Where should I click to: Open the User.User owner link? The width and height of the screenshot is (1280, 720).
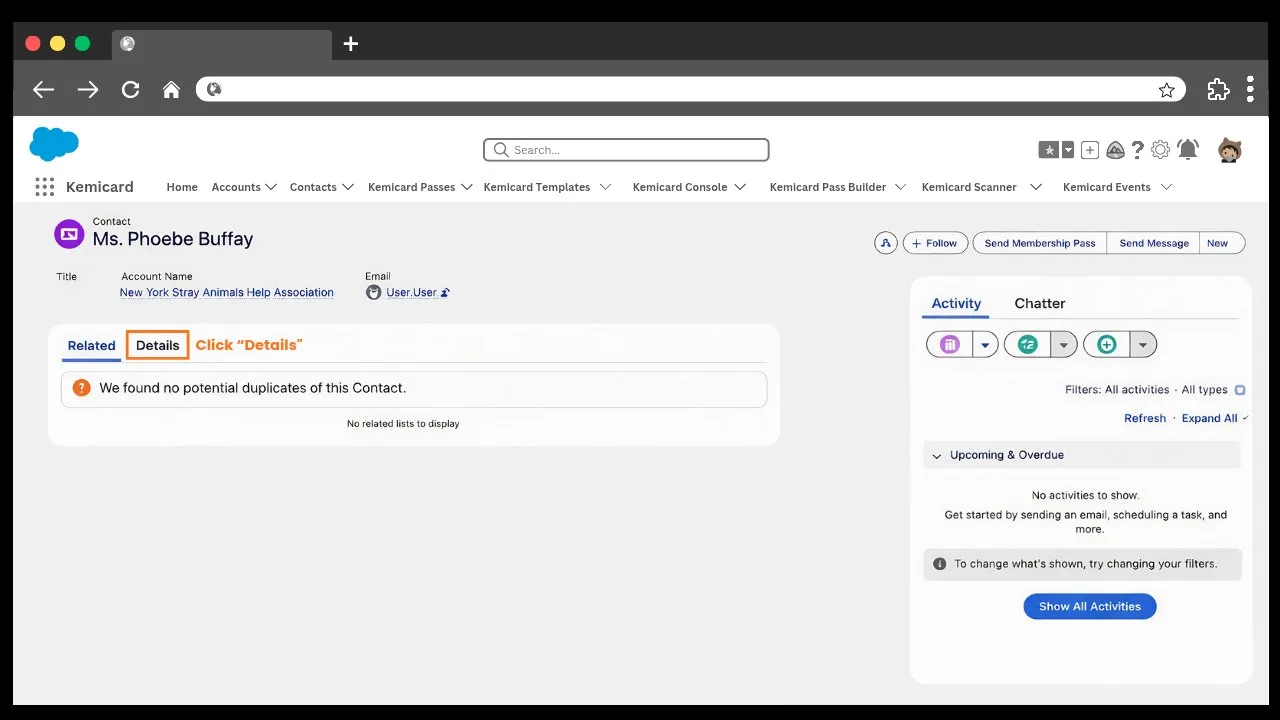412,293
